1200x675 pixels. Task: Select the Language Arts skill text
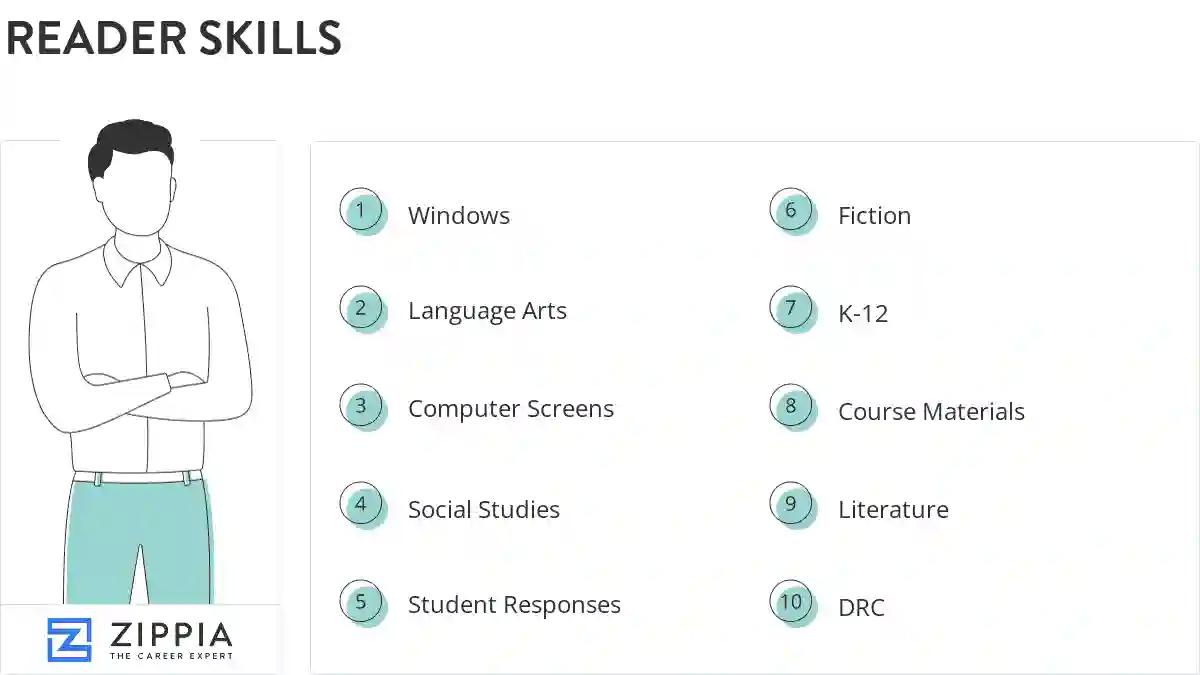coord(487,311)
